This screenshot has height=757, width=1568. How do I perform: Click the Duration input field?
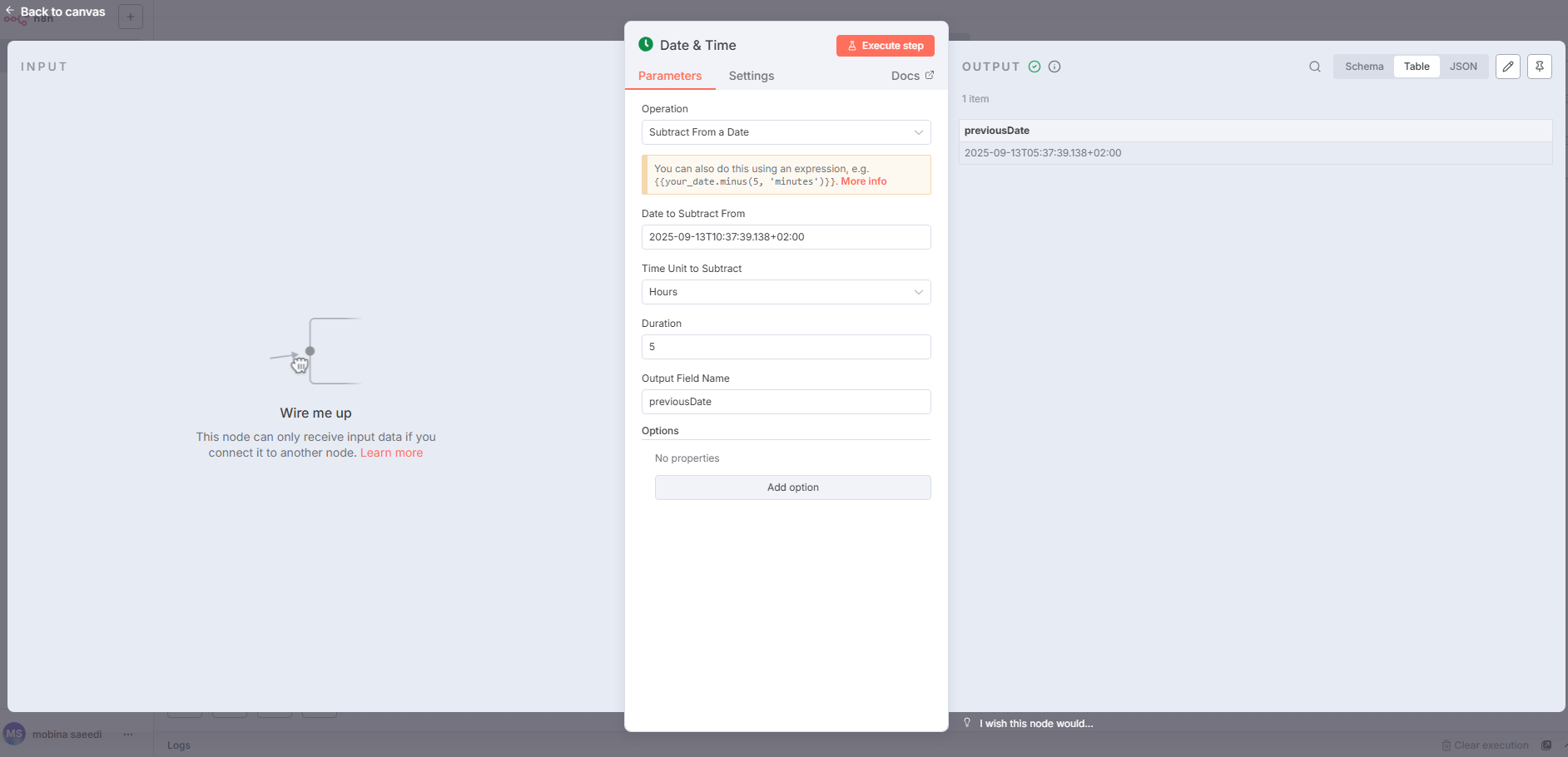tap(786, 347)
